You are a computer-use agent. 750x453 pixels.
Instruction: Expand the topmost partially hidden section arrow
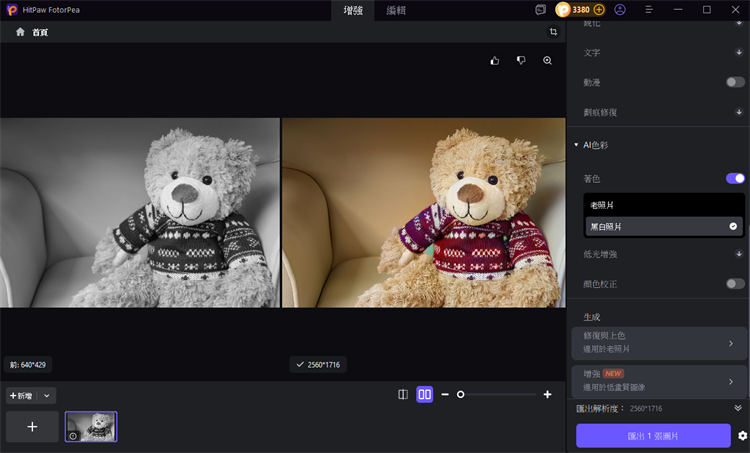tap(739, 23)
